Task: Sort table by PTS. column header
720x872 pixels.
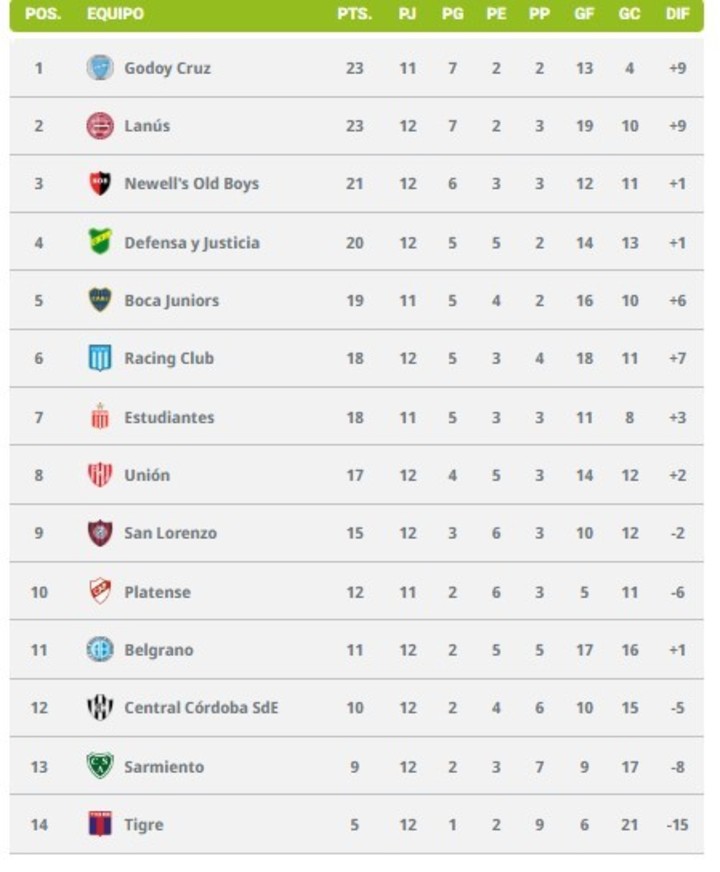Action: tap(354, 14)
